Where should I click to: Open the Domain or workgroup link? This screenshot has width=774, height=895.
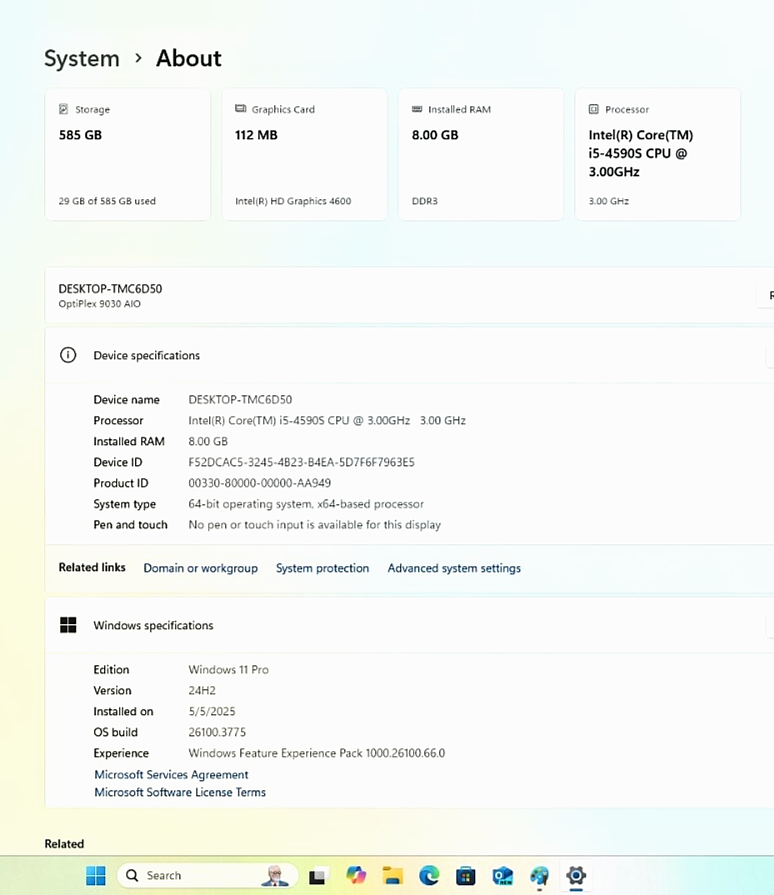(200, 568)
